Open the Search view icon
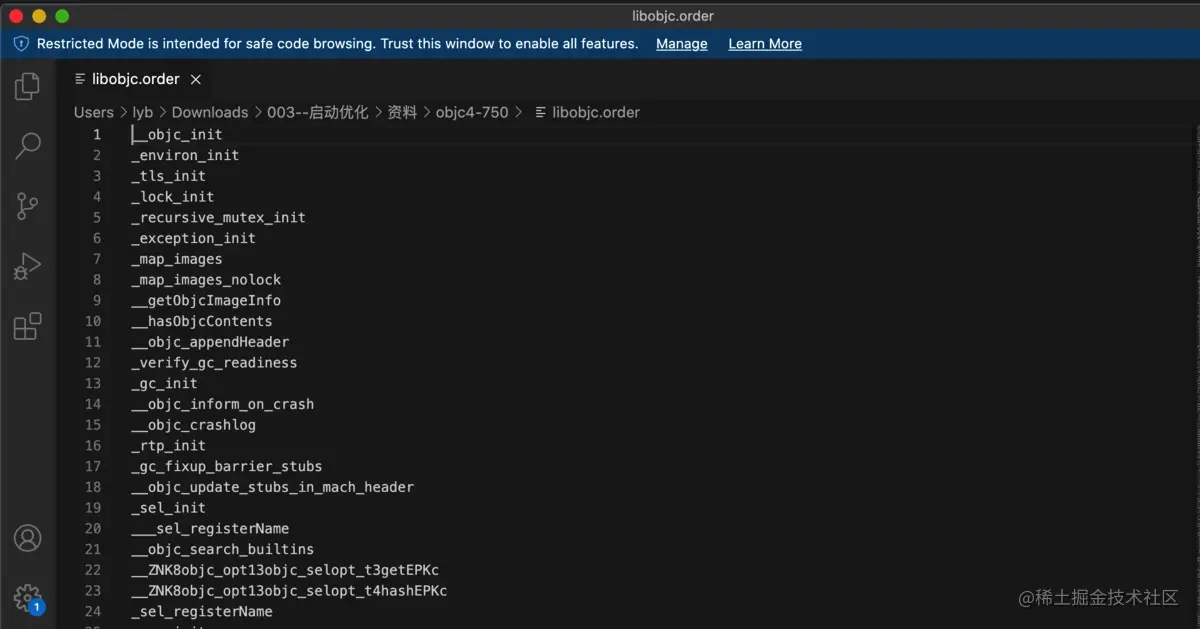This screenshot has height=629, width=1200. pyautogui.click(x=27, y=146)
